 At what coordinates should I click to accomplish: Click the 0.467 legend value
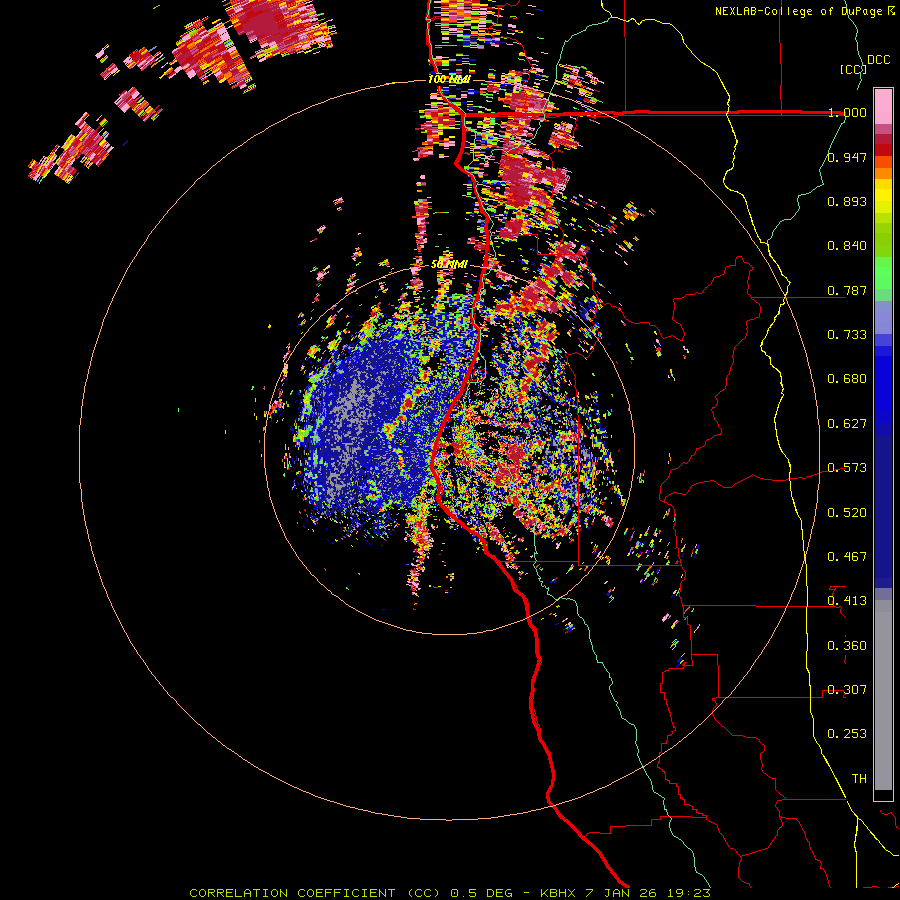(847, 557)
